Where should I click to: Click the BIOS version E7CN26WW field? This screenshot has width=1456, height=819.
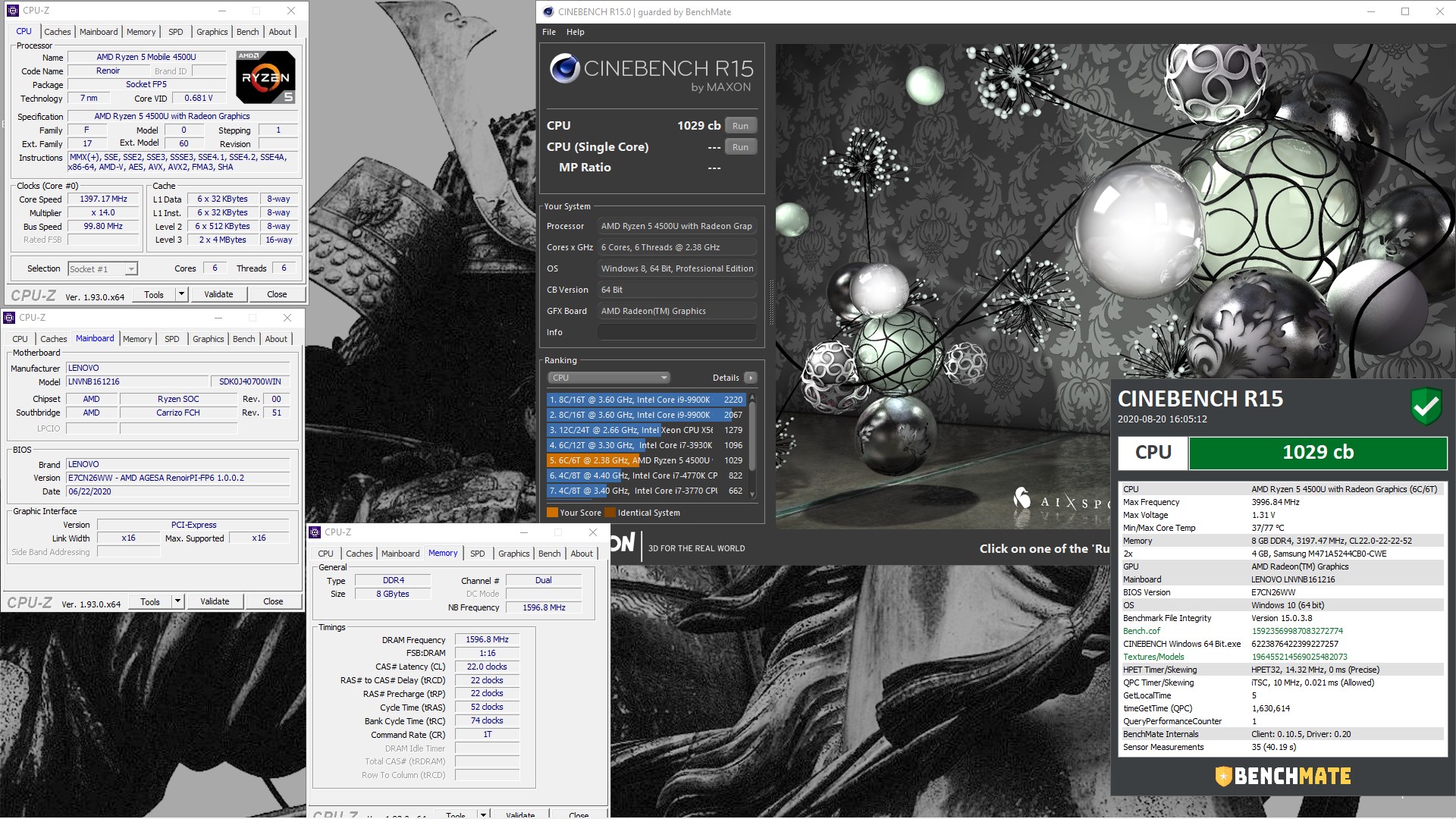pyautogui.click(x=178, y=478)
